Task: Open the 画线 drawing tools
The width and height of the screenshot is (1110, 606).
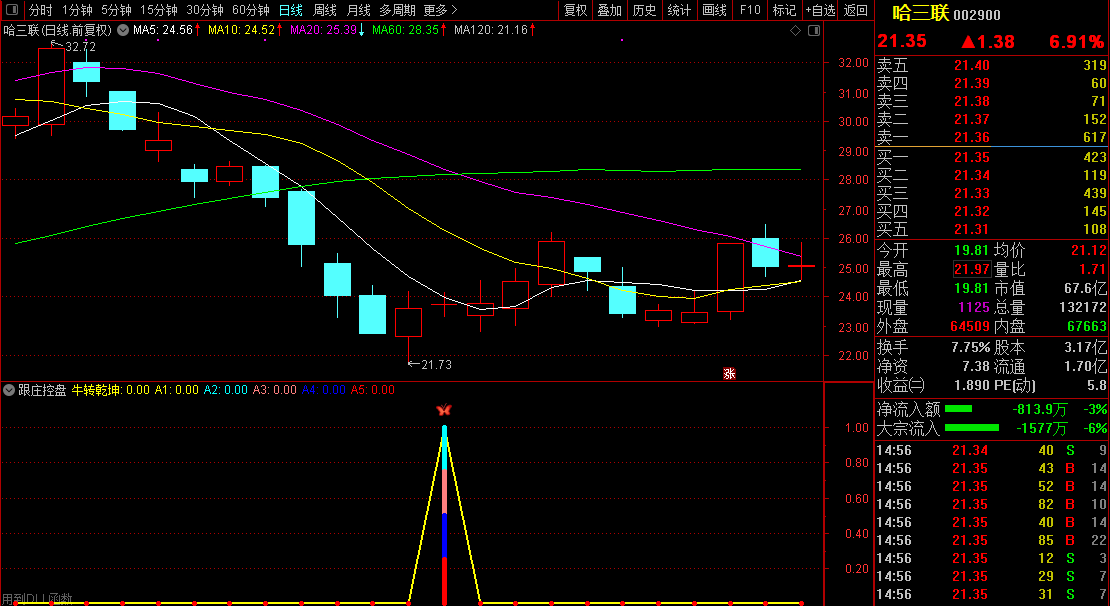Action: tap(714, 10)
